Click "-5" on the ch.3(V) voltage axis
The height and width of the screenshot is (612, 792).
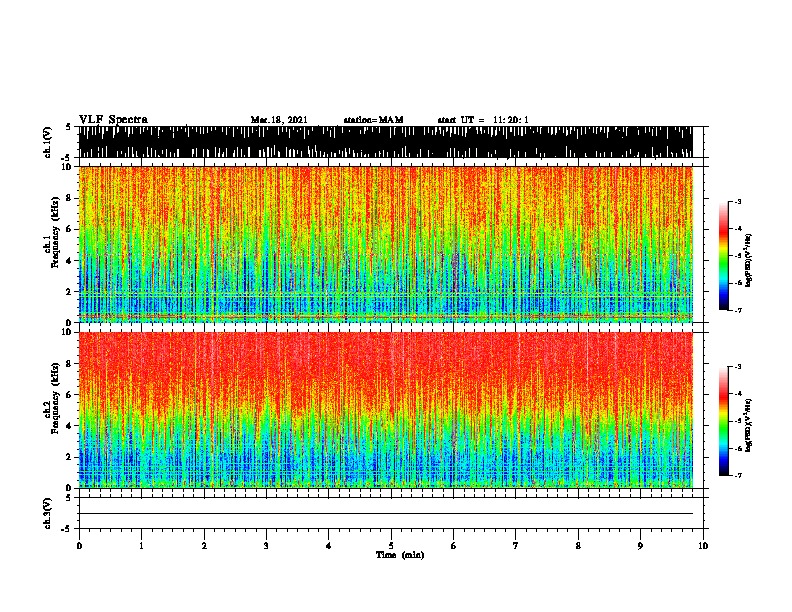pyautogui.click(x=66, y=529)
